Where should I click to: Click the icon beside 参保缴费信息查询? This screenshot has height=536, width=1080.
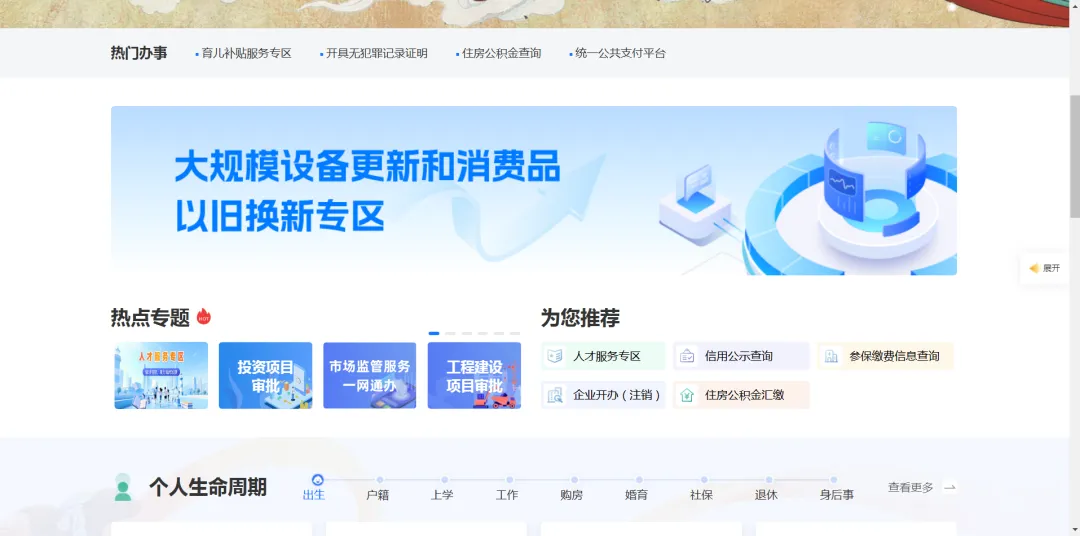coord(831,356)
